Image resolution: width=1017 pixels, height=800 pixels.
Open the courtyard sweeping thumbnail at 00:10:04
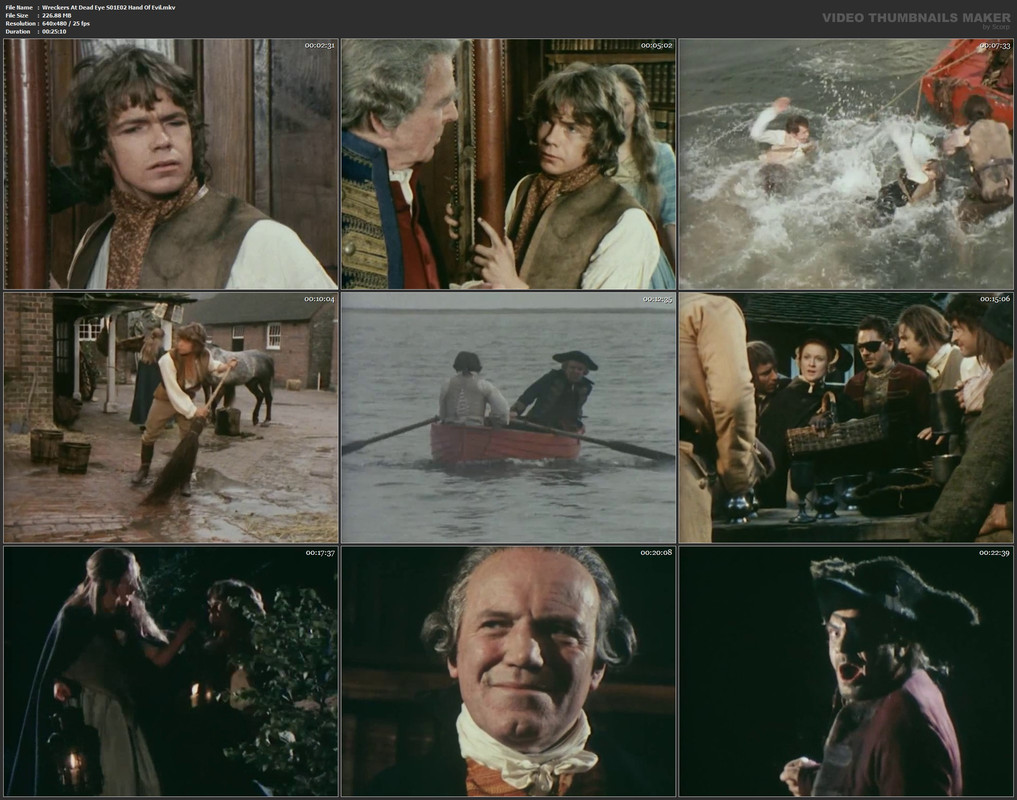[171, 417]
